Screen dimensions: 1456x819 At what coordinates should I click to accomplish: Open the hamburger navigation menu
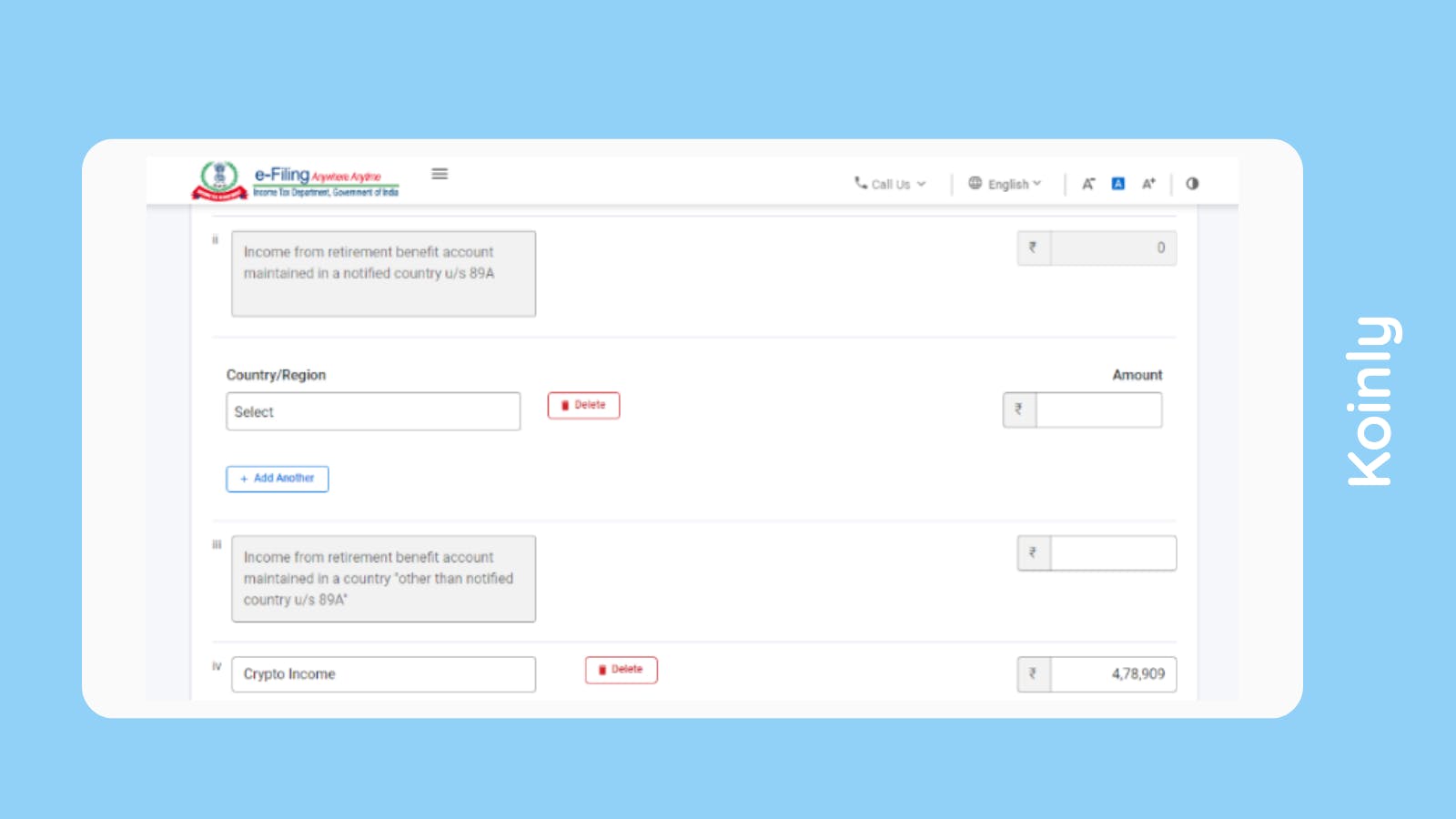(x=440, y=174)
